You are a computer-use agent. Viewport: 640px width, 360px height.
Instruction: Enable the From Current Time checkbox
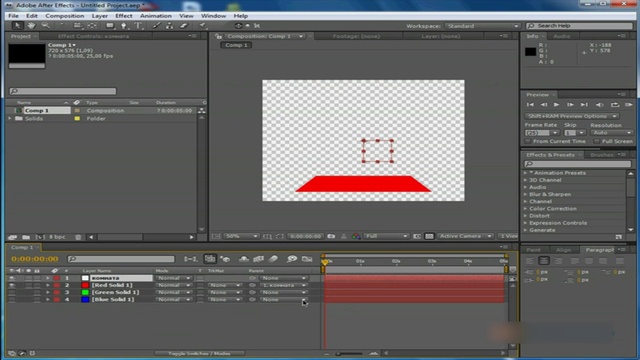click(x=528, y=141)
